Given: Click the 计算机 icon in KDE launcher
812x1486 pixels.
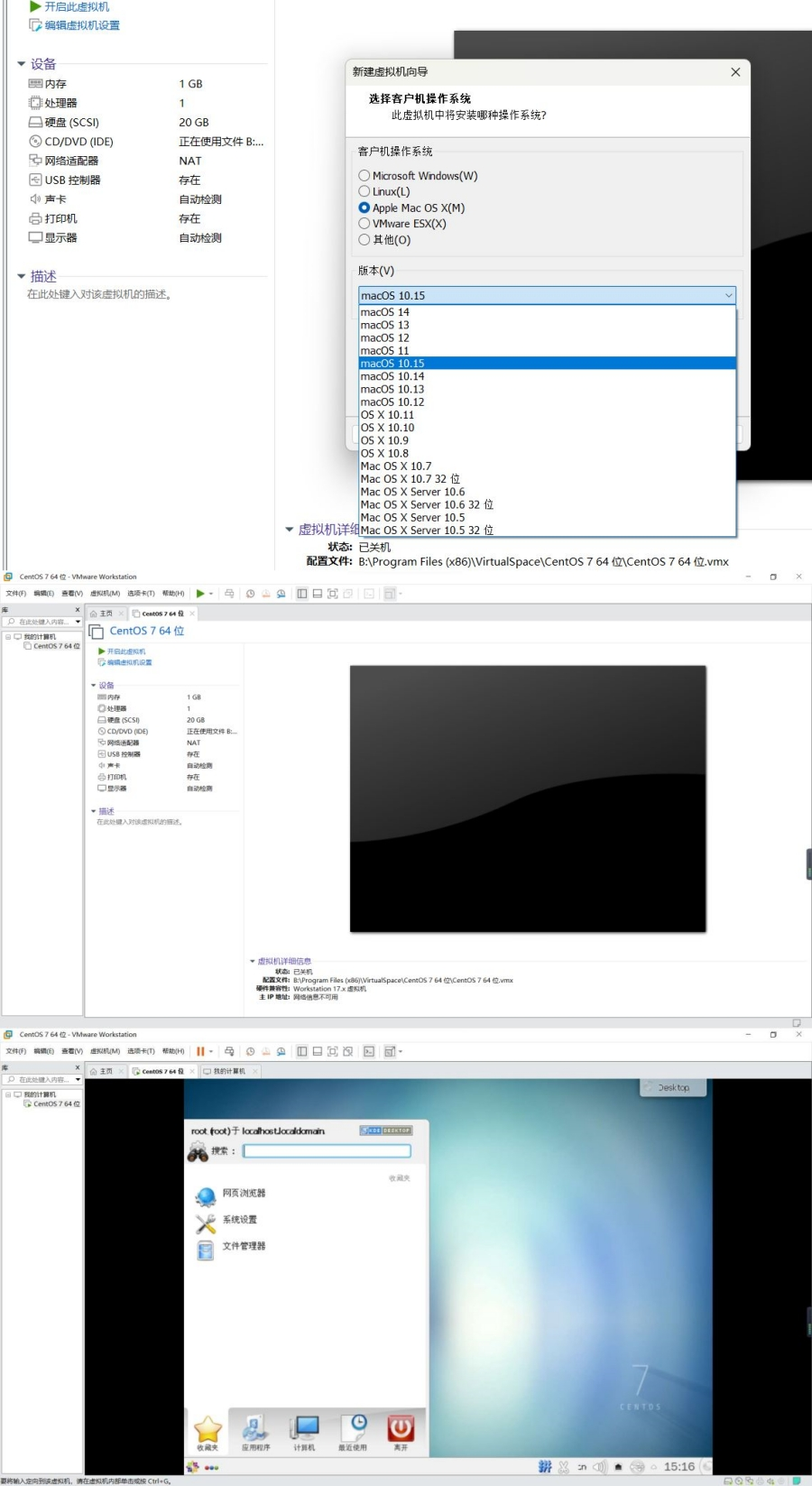Looking at the screenshot, I should [304, 1432].
